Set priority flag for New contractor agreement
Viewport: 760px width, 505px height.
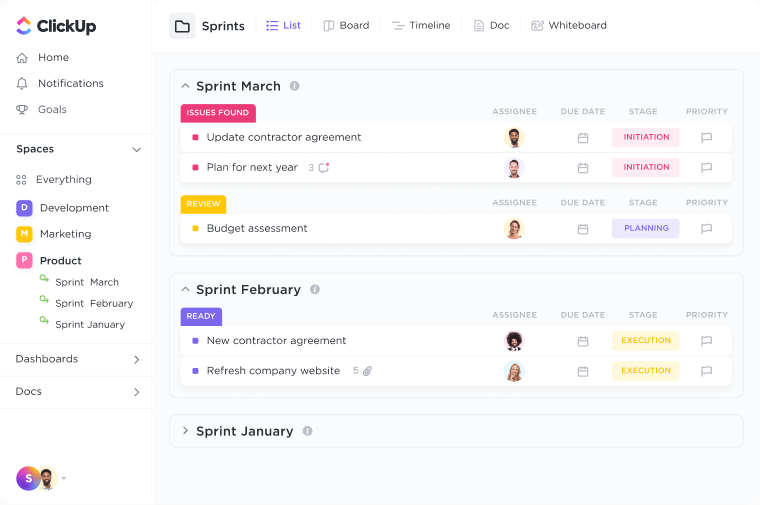pyautogui.click(x=706, y=341)
